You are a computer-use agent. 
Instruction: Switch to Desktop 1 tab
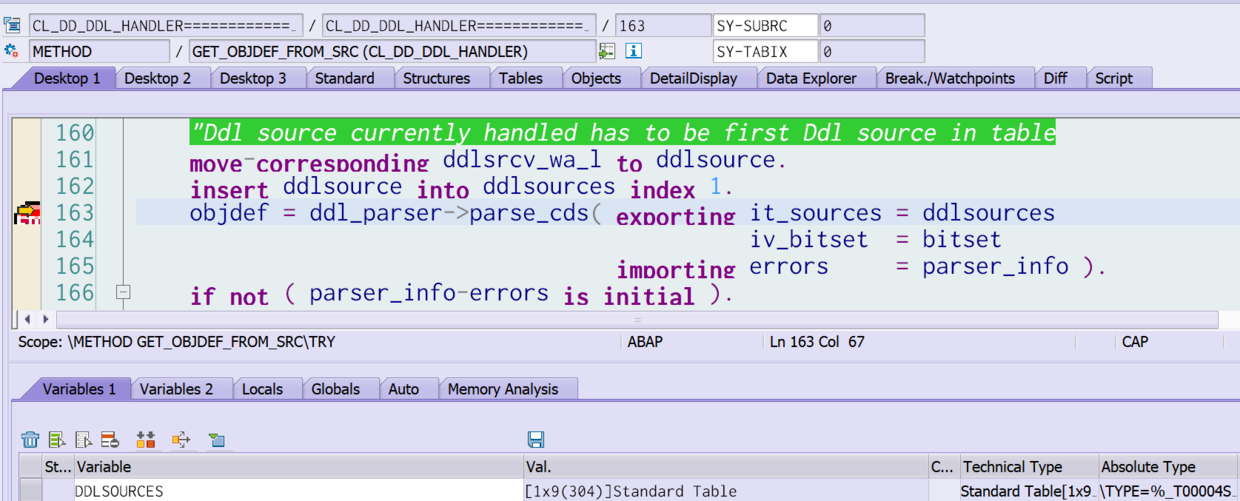coord(67,78)
